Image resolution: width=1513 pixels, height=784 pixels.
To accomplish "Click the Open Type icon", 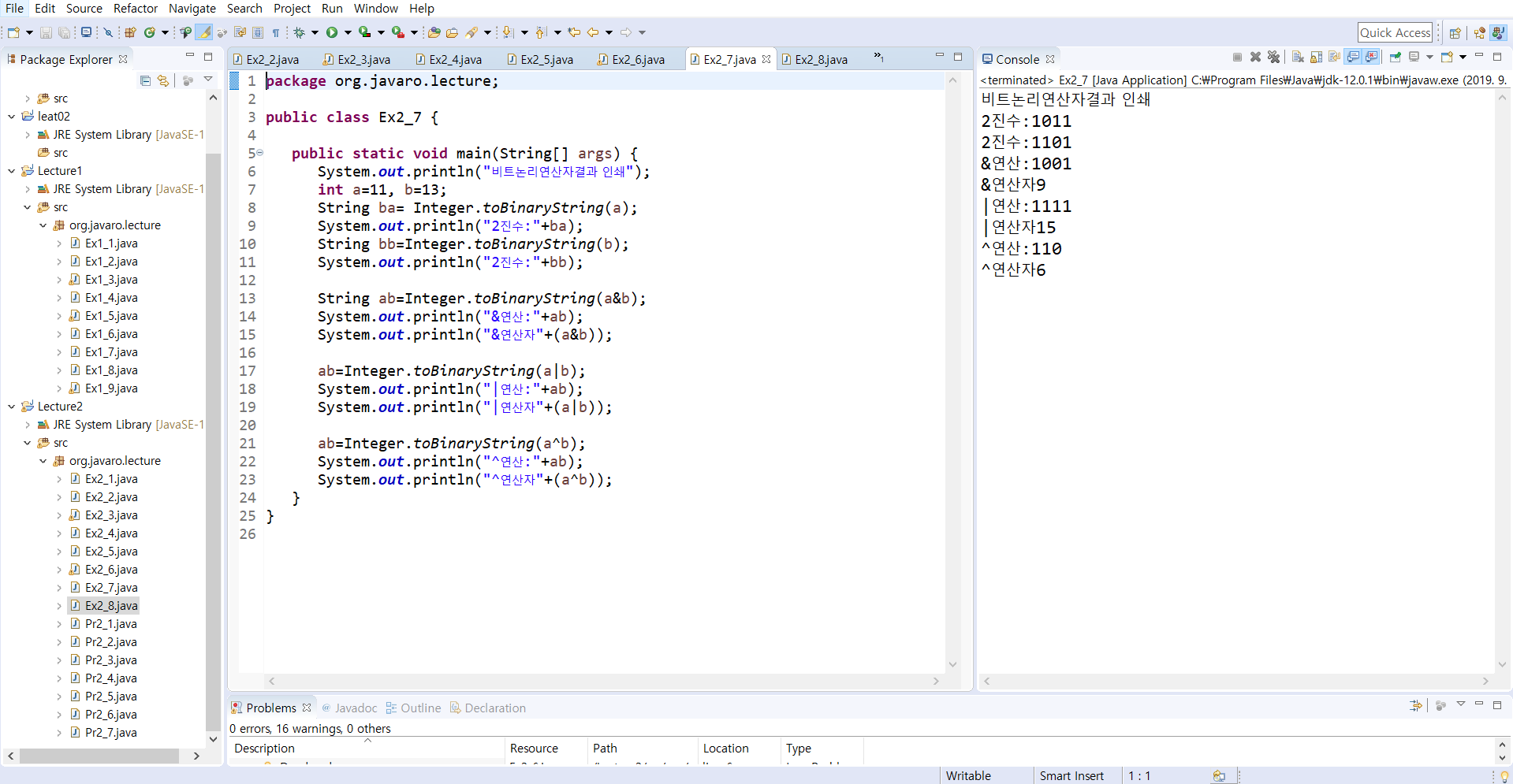I will [x=434, y=32].
